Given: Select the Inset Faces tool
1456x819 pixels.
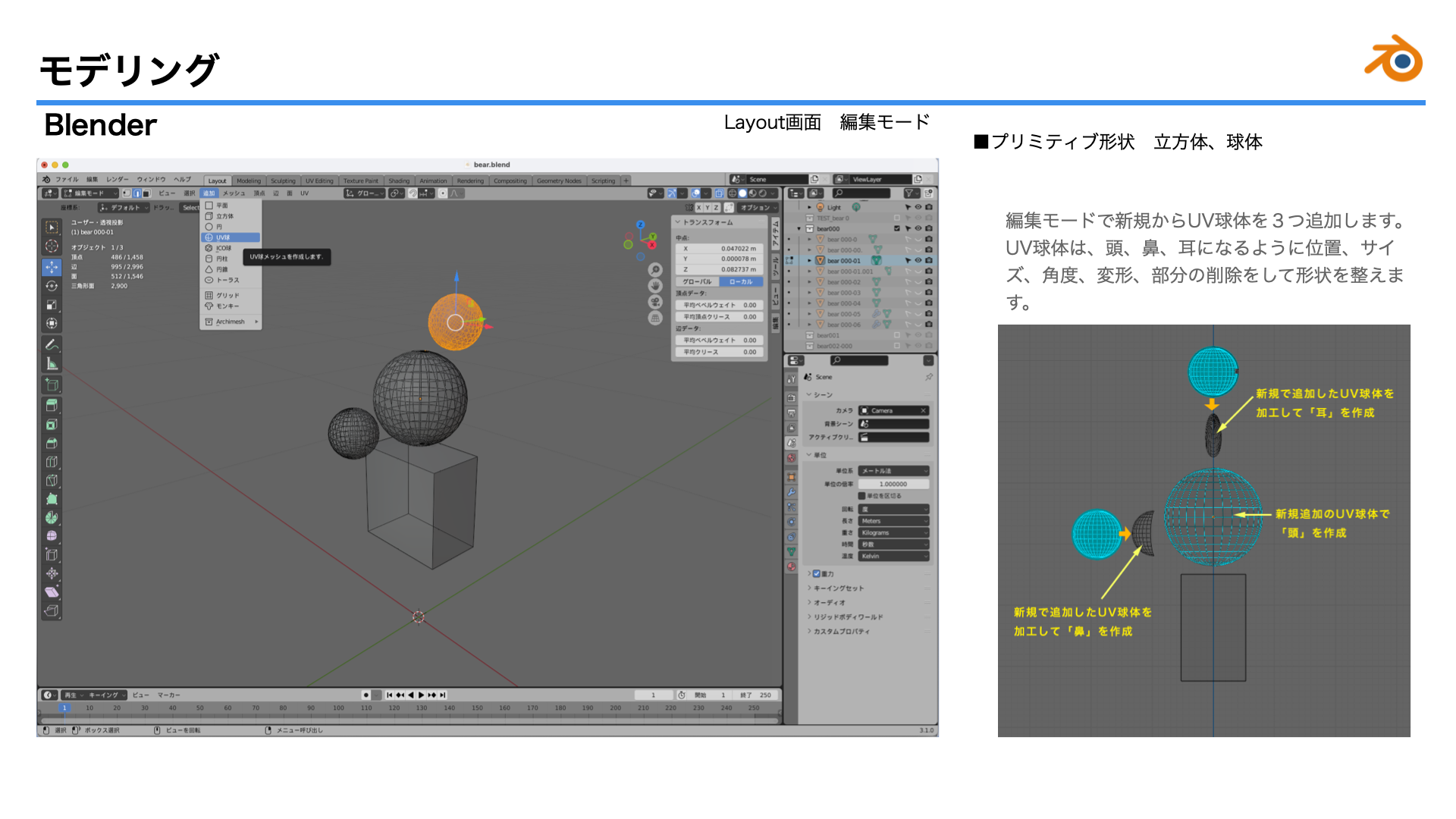Looking at the screenshot, I should click(x=52, y=425).
